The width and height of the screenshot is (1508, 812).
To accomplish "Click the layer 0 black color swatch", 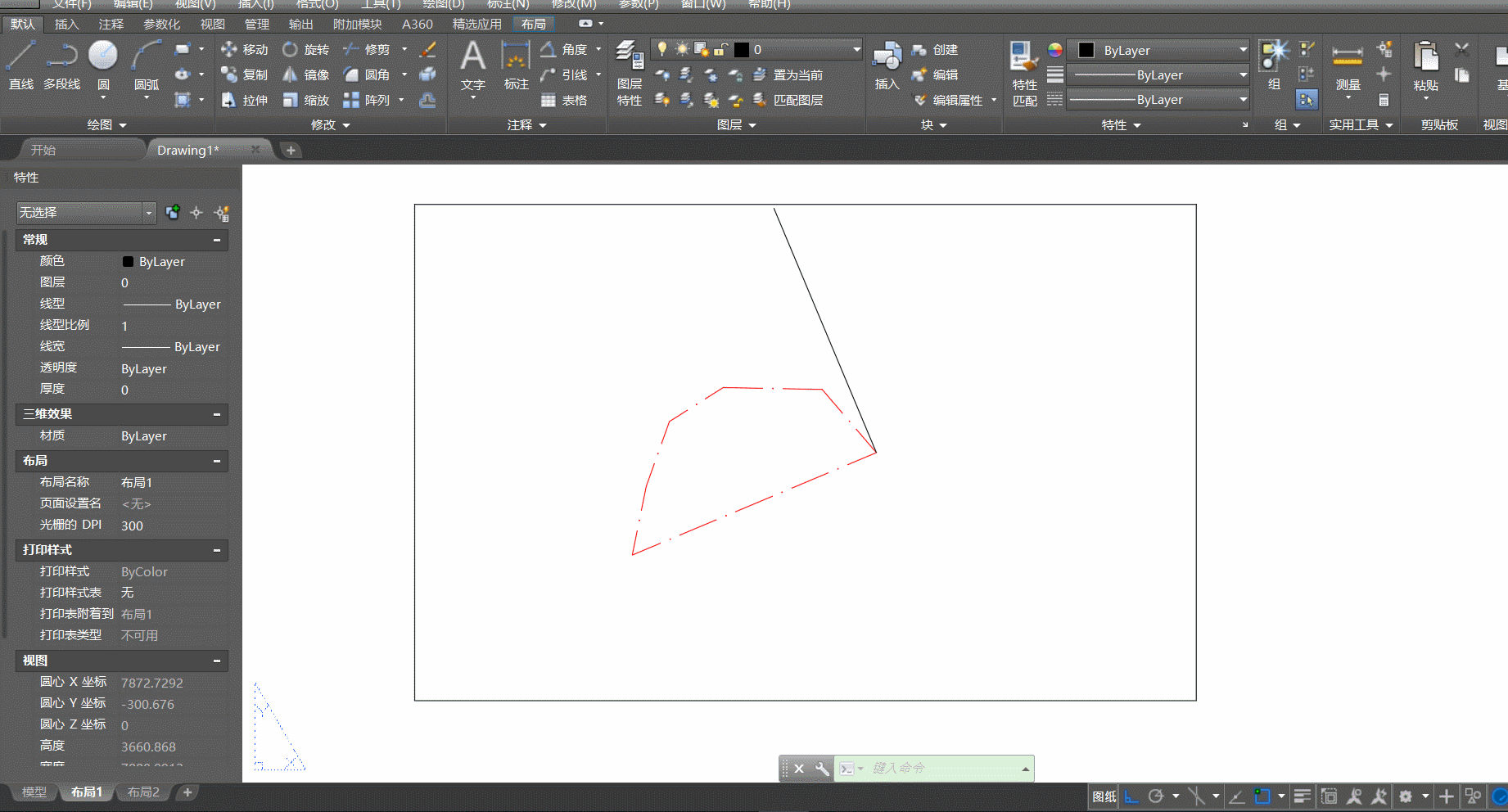I will point(742,50).
